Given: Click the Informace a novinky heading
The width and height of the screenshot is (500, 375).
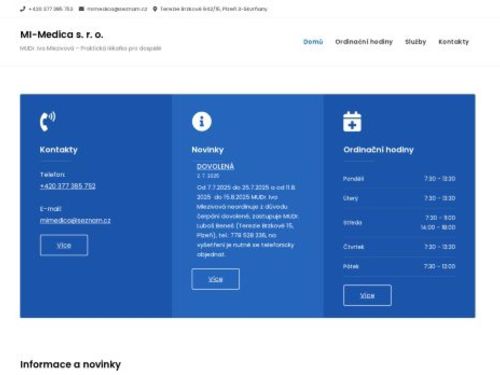Looking at the screenshot, I should click(x=70, y=364).
